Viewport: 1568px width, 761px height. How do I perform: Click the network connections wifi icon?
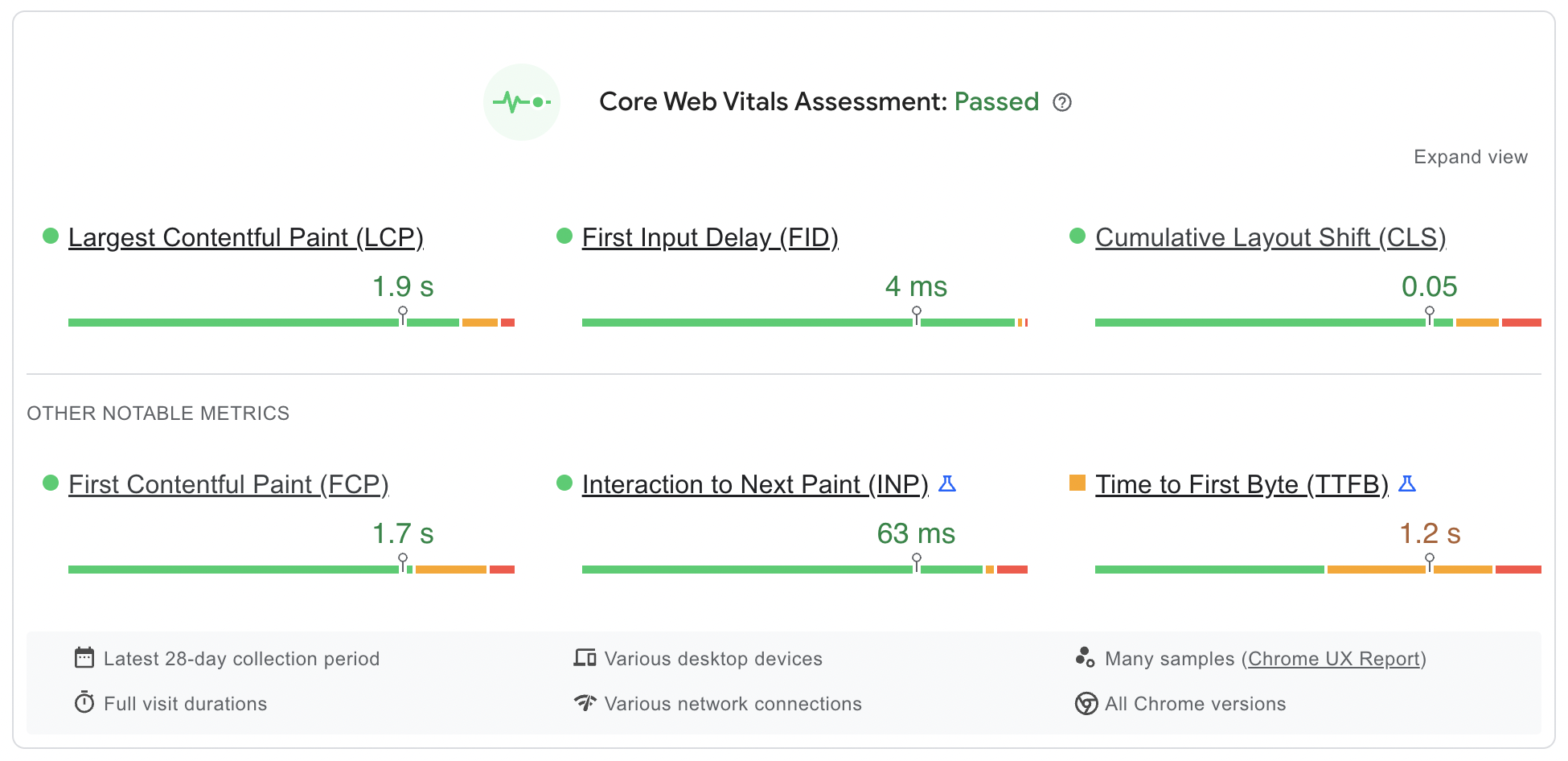click(586, 703)
